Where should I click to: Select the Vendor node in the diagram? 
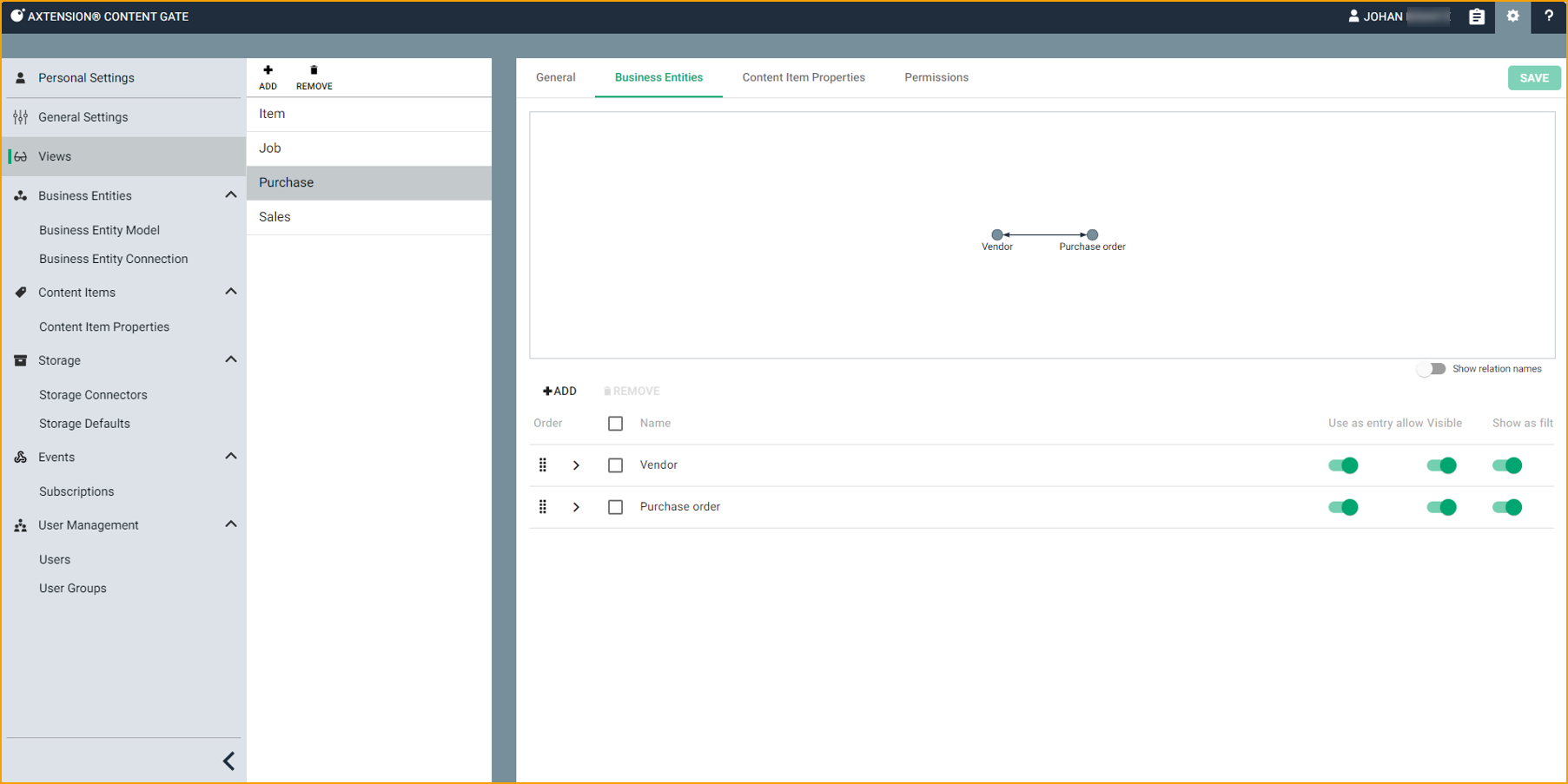pyautogui.click(x=997, y=234)
